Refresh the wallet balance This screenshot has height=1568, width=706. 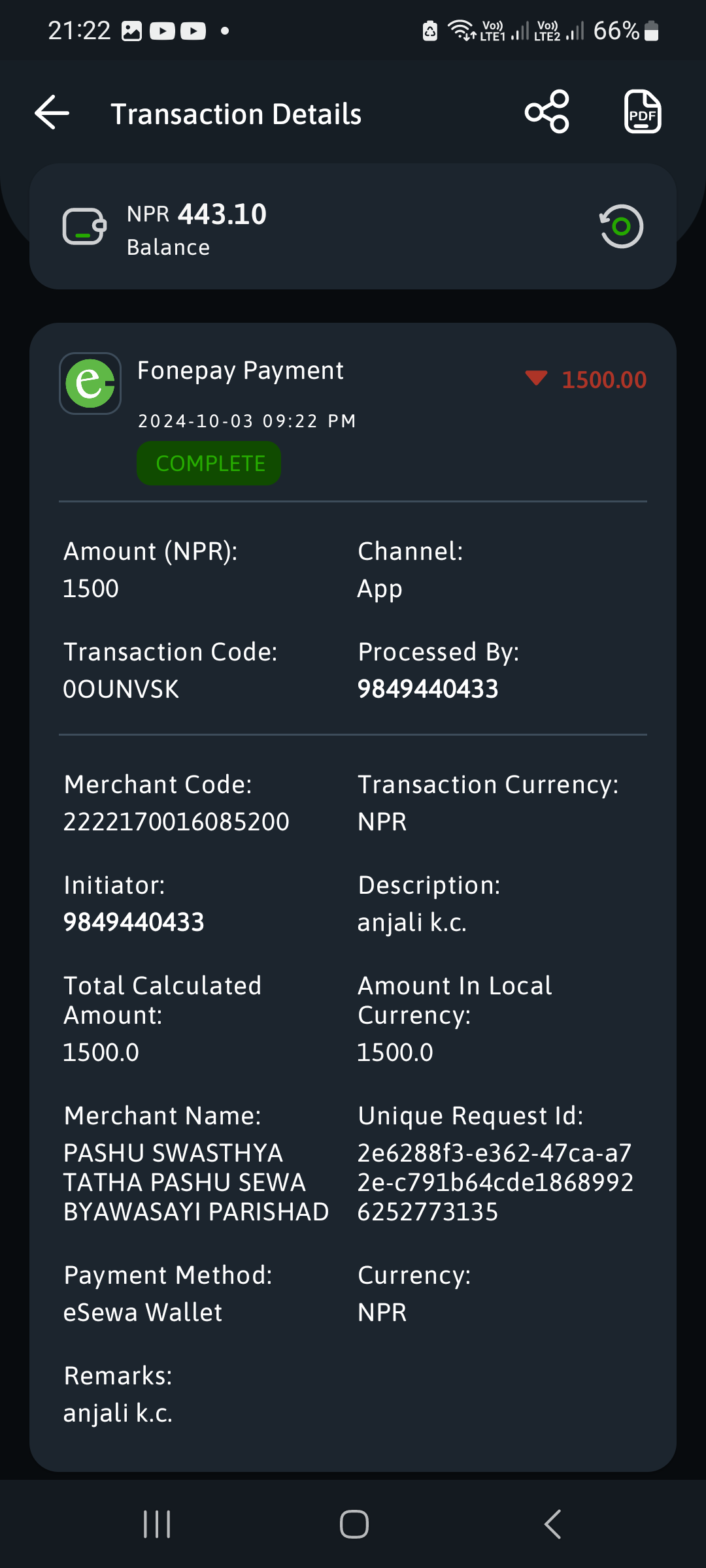[621, 226]
